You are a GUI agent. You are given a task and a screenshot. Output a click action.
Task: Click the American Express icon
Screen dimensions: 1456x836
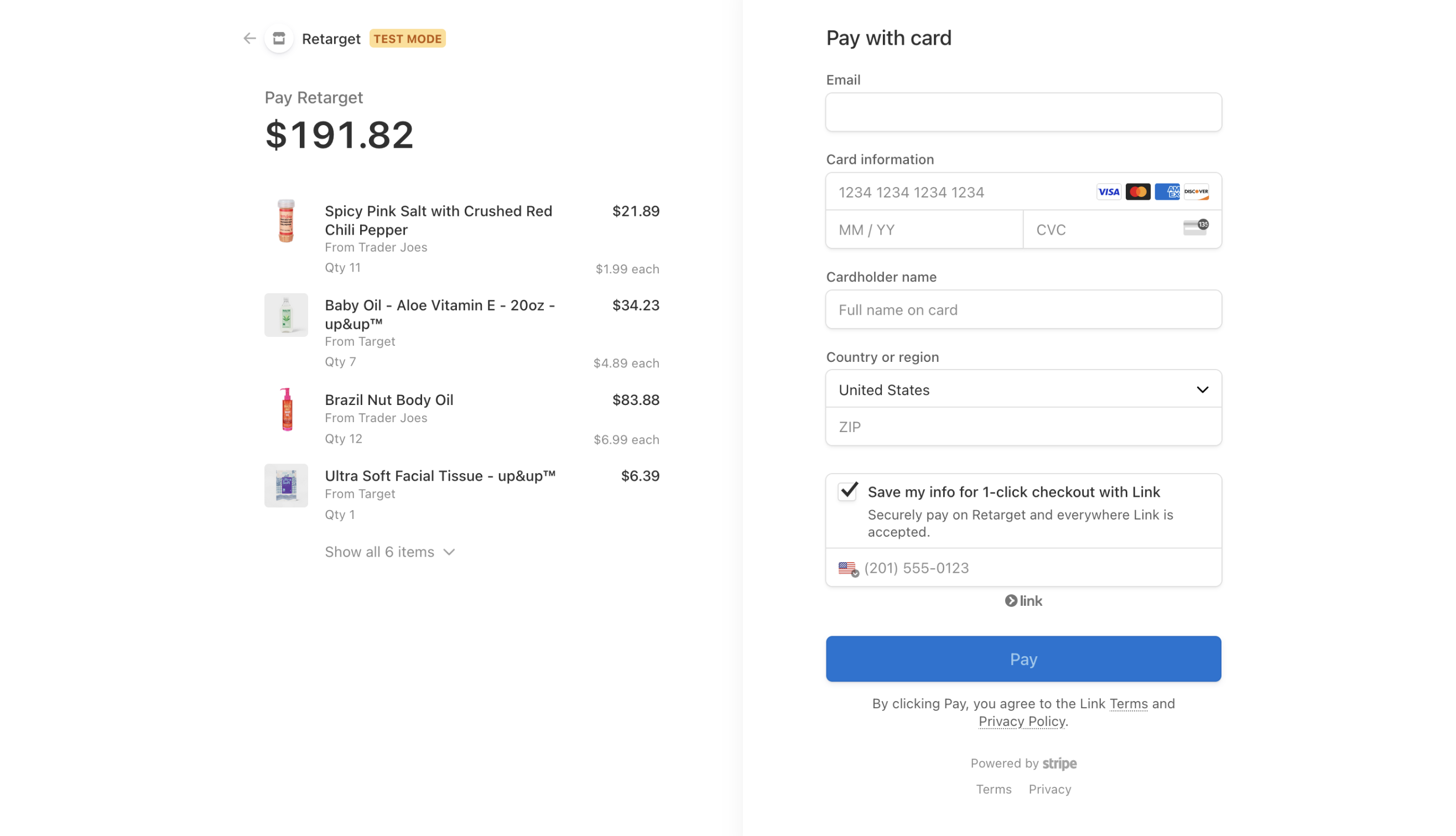tap(1167, 192)
